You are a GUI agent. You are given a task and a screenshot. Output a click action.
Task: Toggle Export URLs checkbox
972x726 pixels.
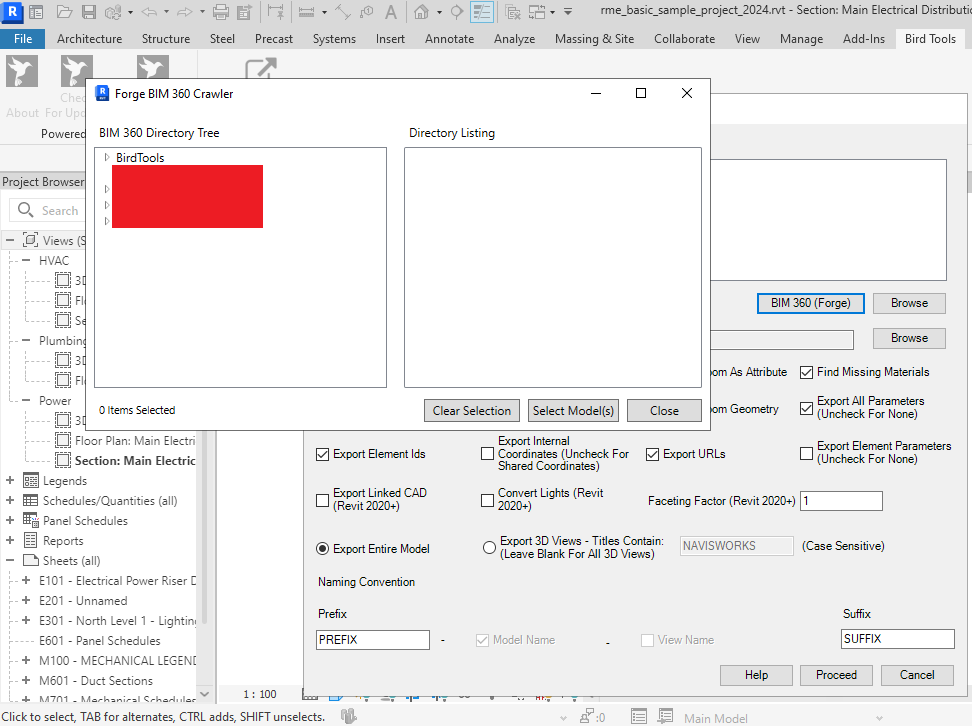point(652,454)
